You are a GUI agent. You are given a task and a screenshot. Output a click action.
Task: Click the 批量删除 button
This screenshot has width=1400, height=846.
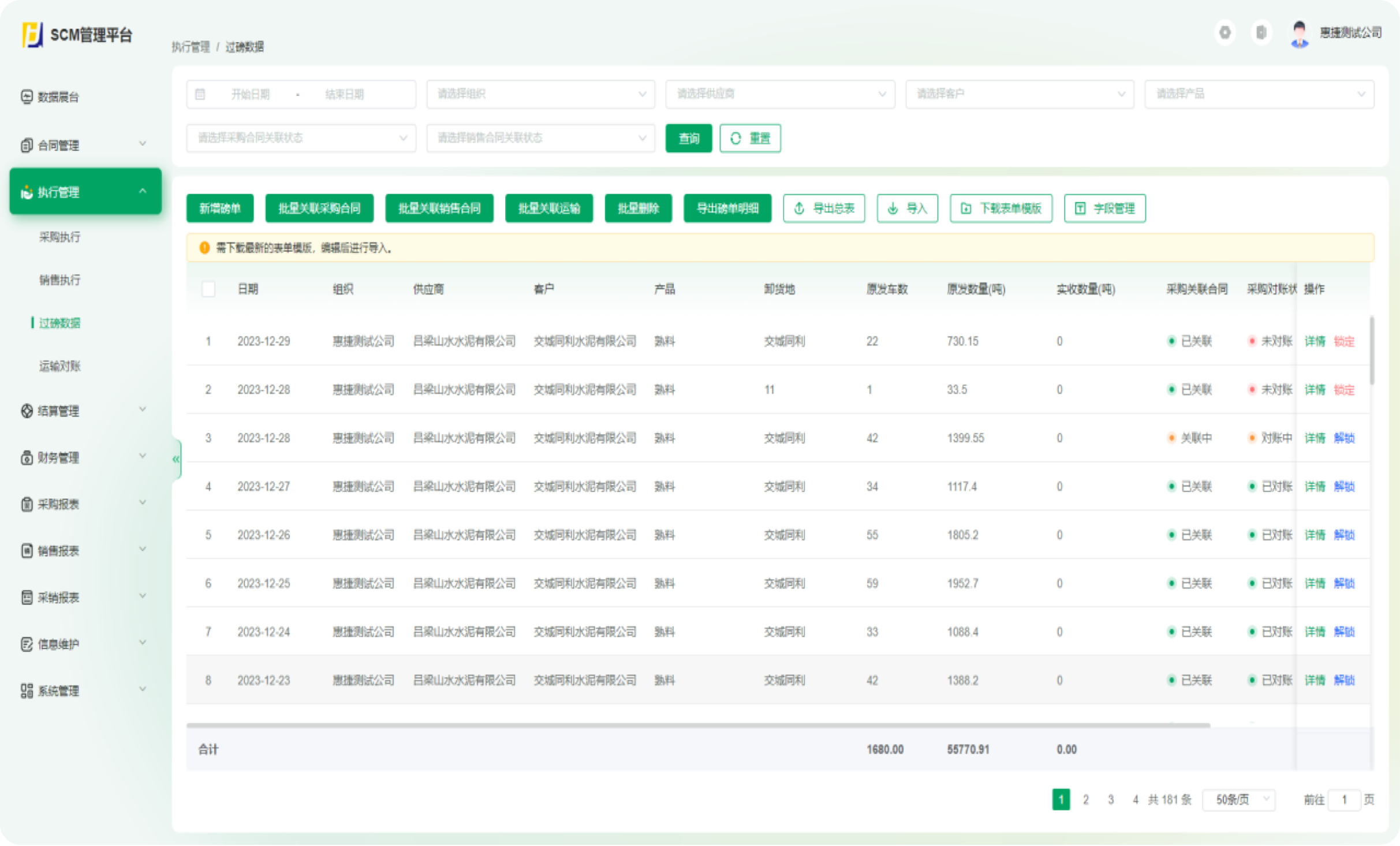tap(639, 208)
